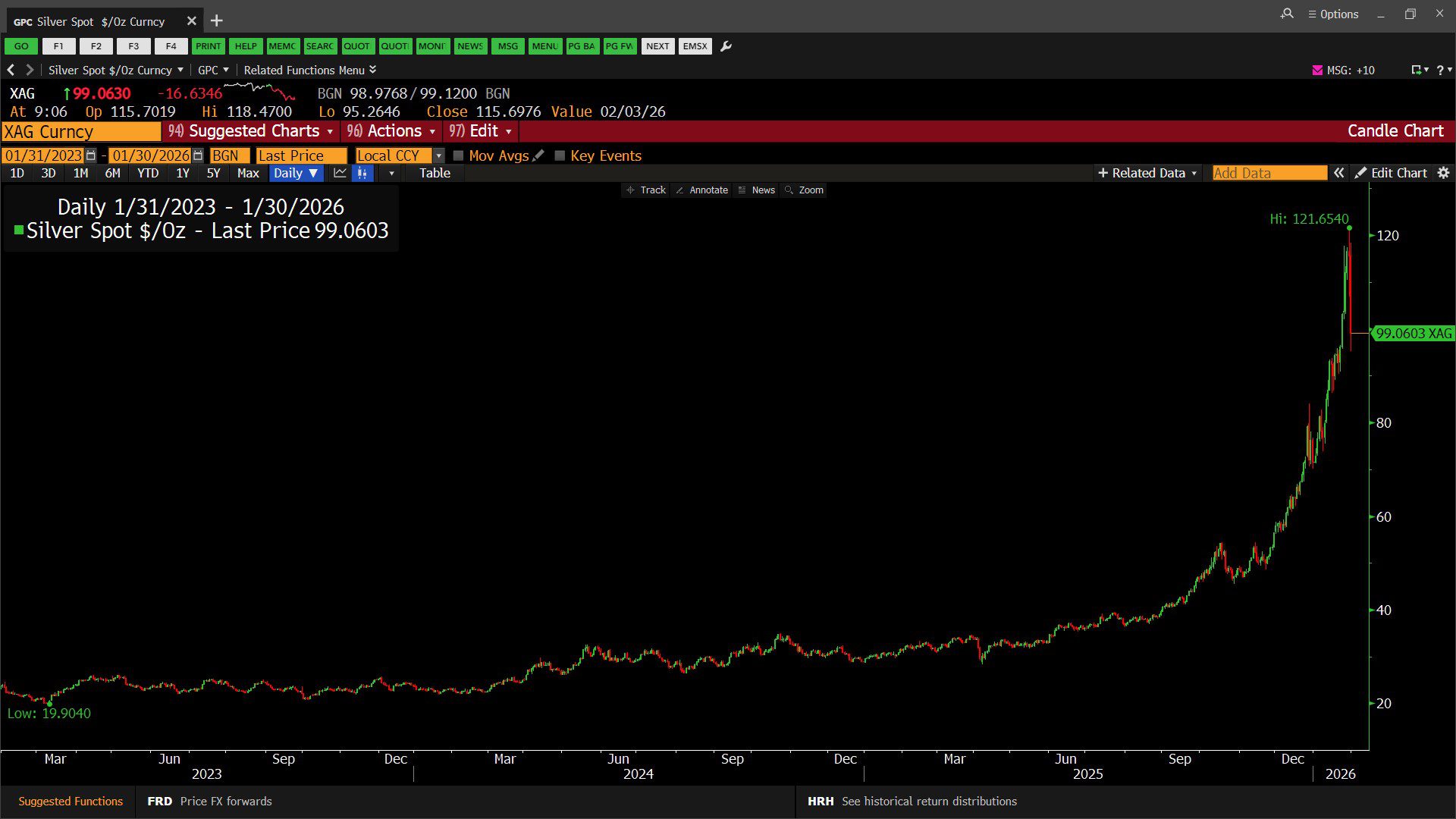Click the forward navigation arrow
The height and width of the screenshot is (819, 1456).
click(30, 70)
